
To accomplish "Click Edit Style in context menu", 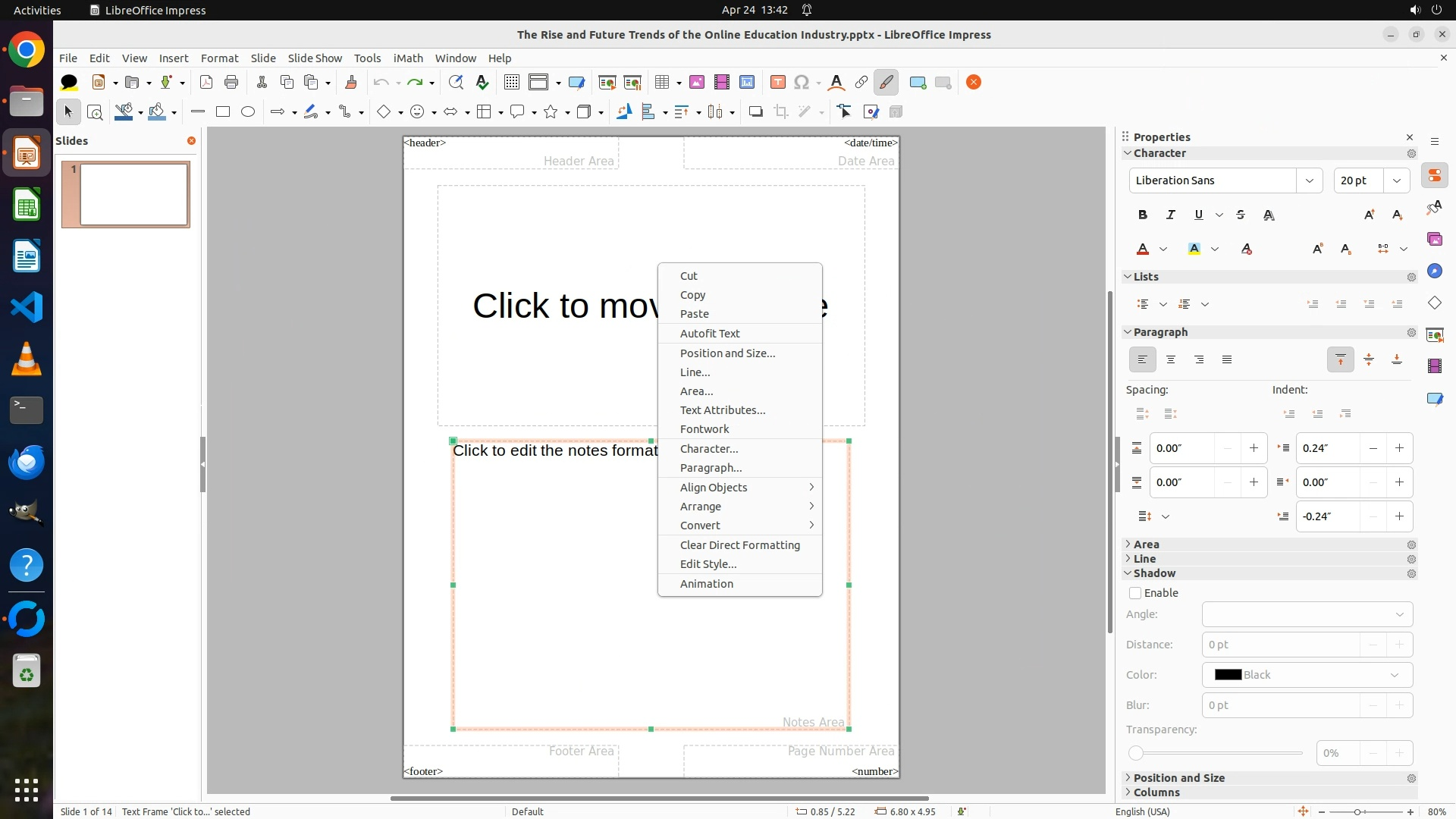I will [708, 564].
